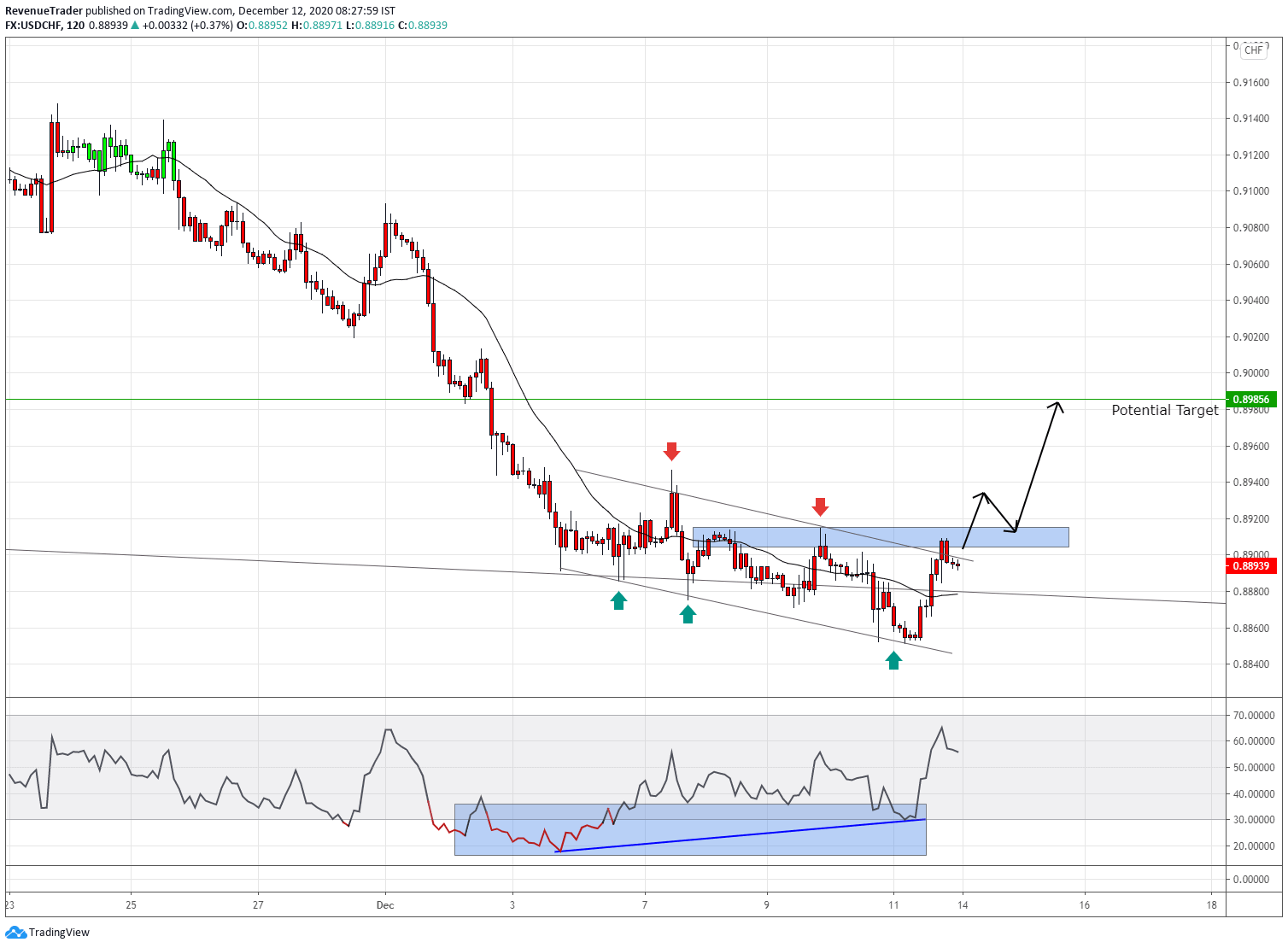Click the green 0.89856 price label

[1250, 399]
